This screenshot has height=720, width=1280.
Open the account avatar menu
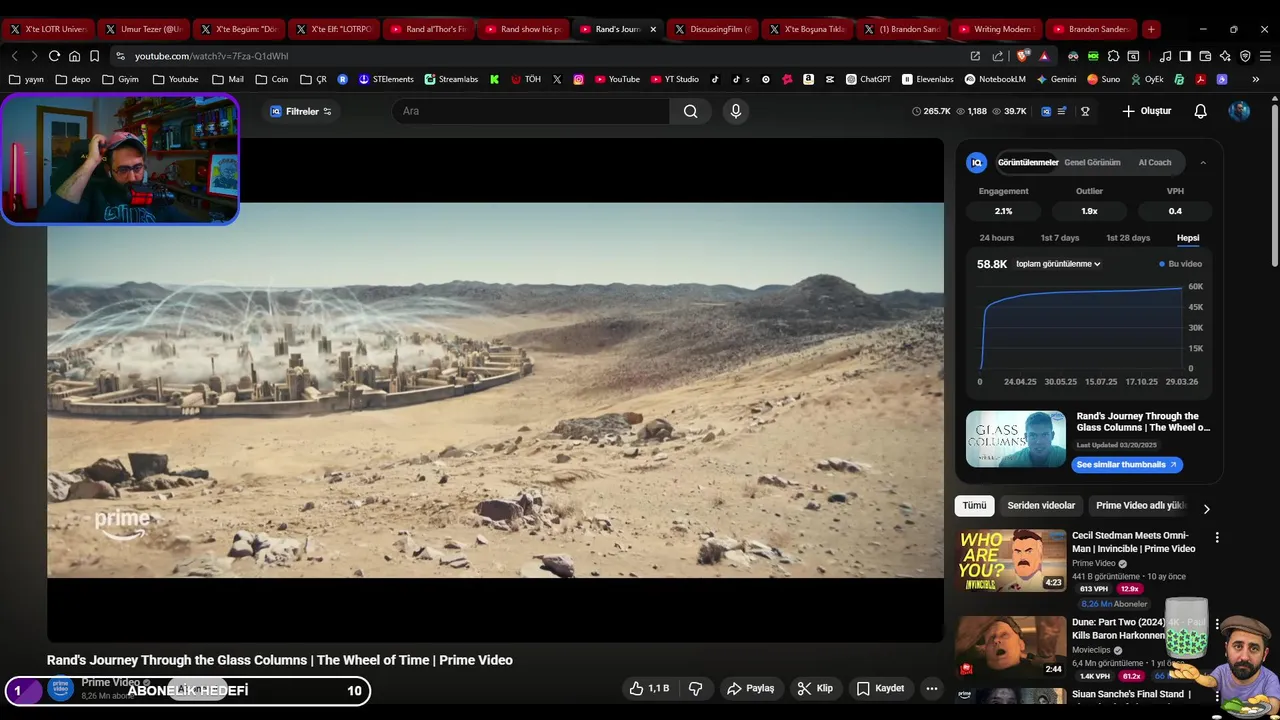(1239, 111)
